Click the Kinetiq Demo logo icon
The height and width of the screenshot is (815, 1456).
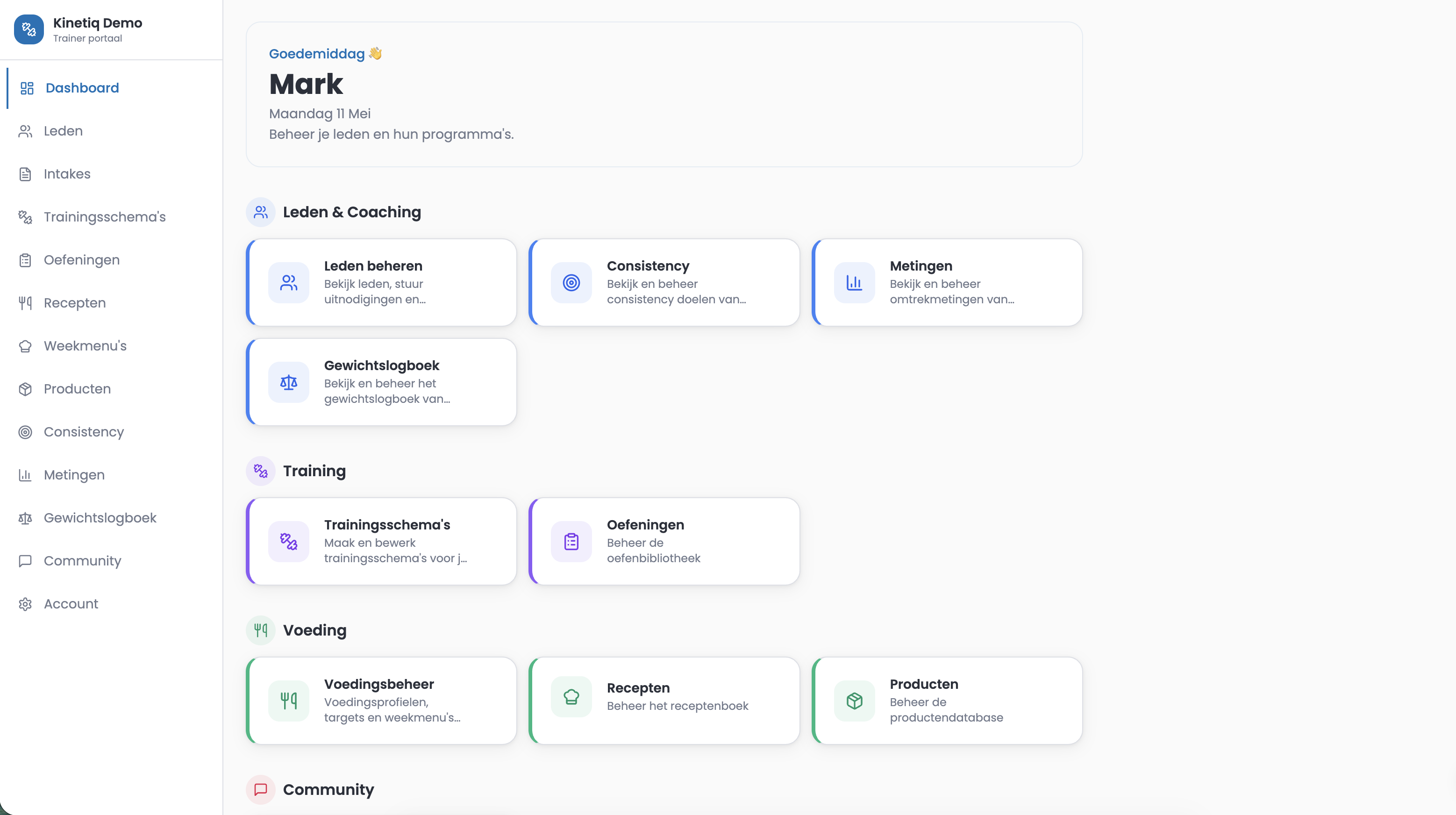29,29
